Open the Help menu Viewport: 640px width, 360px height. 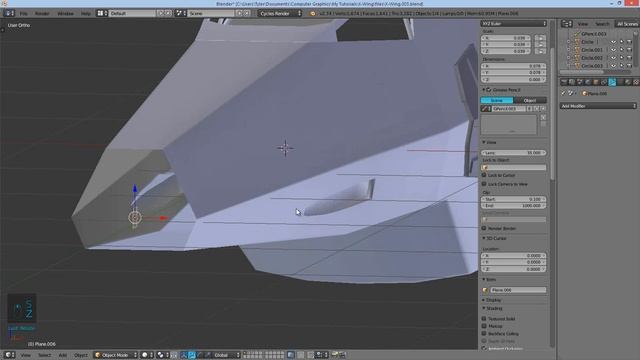85,13
